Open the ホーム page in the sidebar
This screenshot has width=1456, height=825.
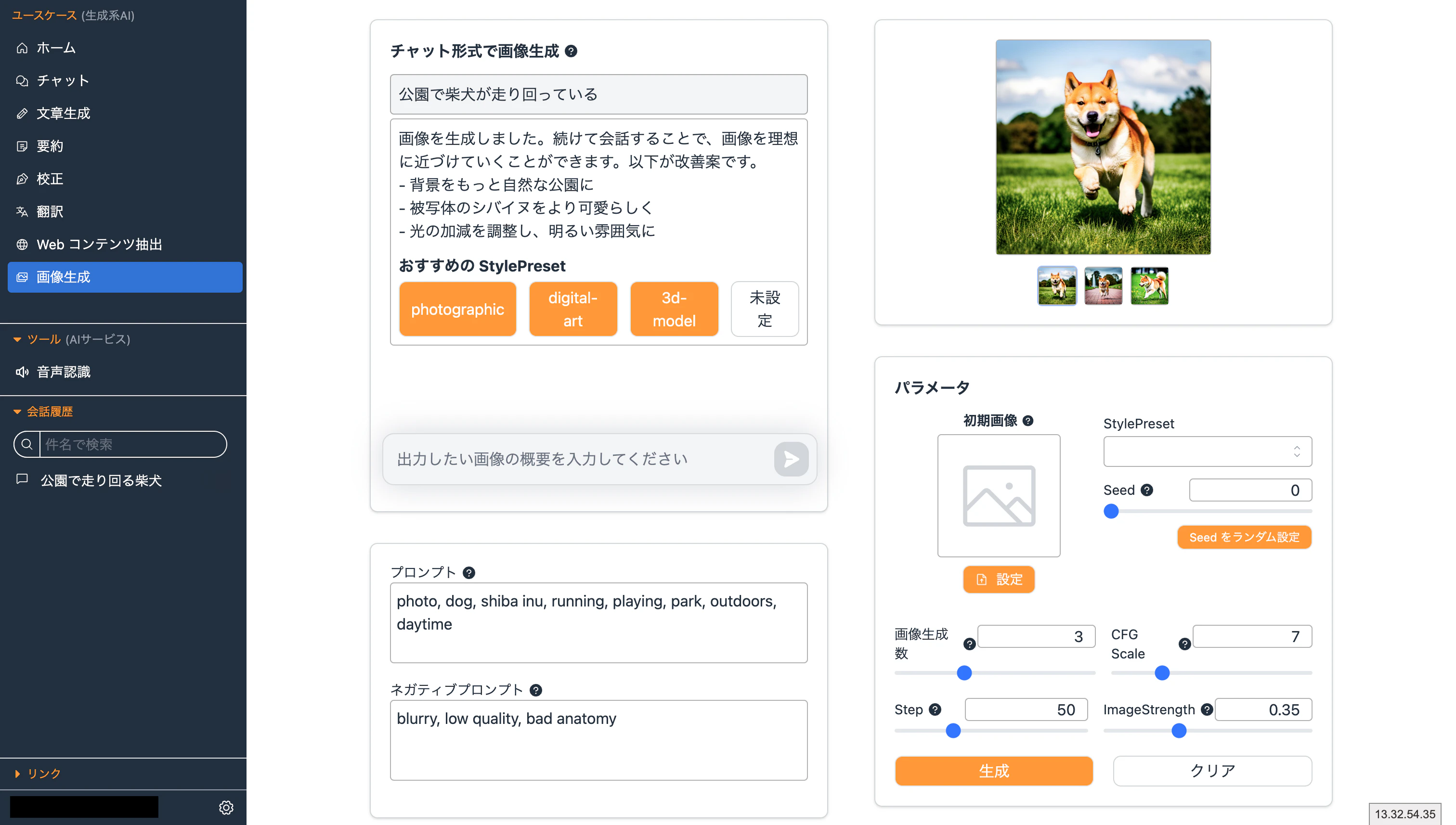coord(125,48)
